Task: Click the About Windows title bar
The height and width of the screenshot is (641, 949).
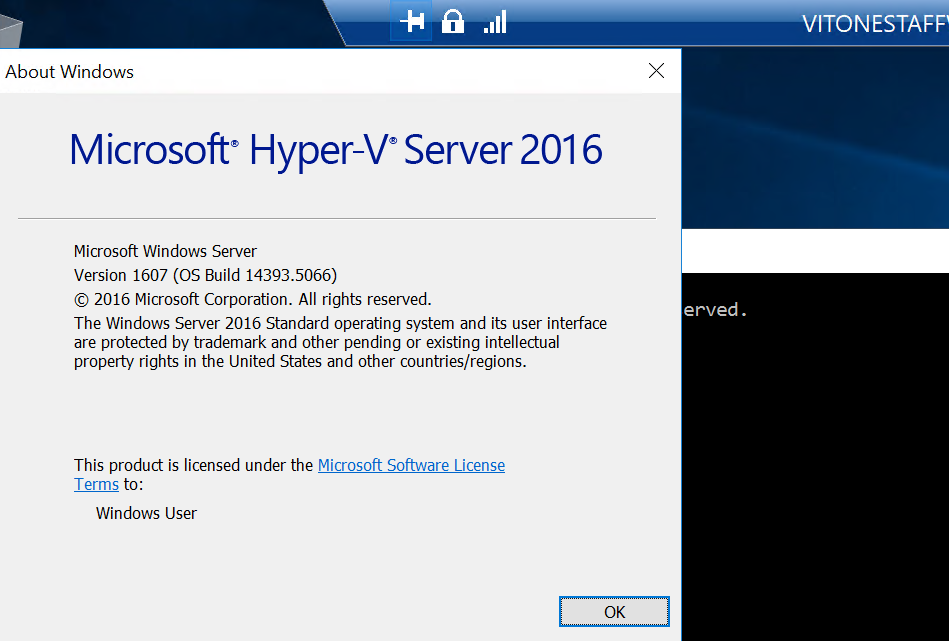Action: (x=300, y=71)
